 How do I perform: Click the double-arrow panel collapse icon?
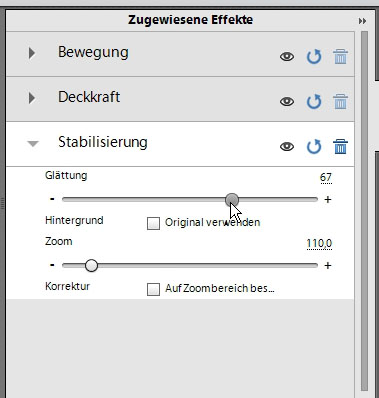point(362,21)
